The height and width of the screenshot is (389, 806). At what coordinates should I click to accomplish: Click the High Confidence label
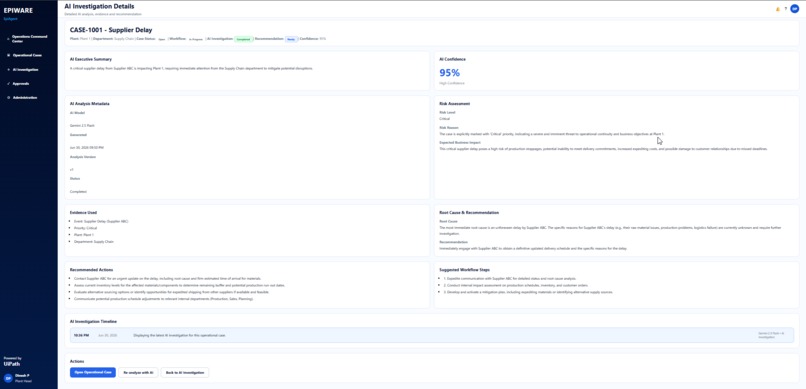452,83
